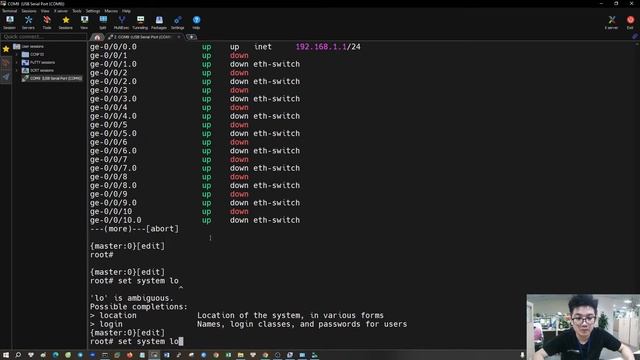The height and width of the screenshot is (360, 640).
Task: Open the Packages toolbar button
Action: [159, 22]
